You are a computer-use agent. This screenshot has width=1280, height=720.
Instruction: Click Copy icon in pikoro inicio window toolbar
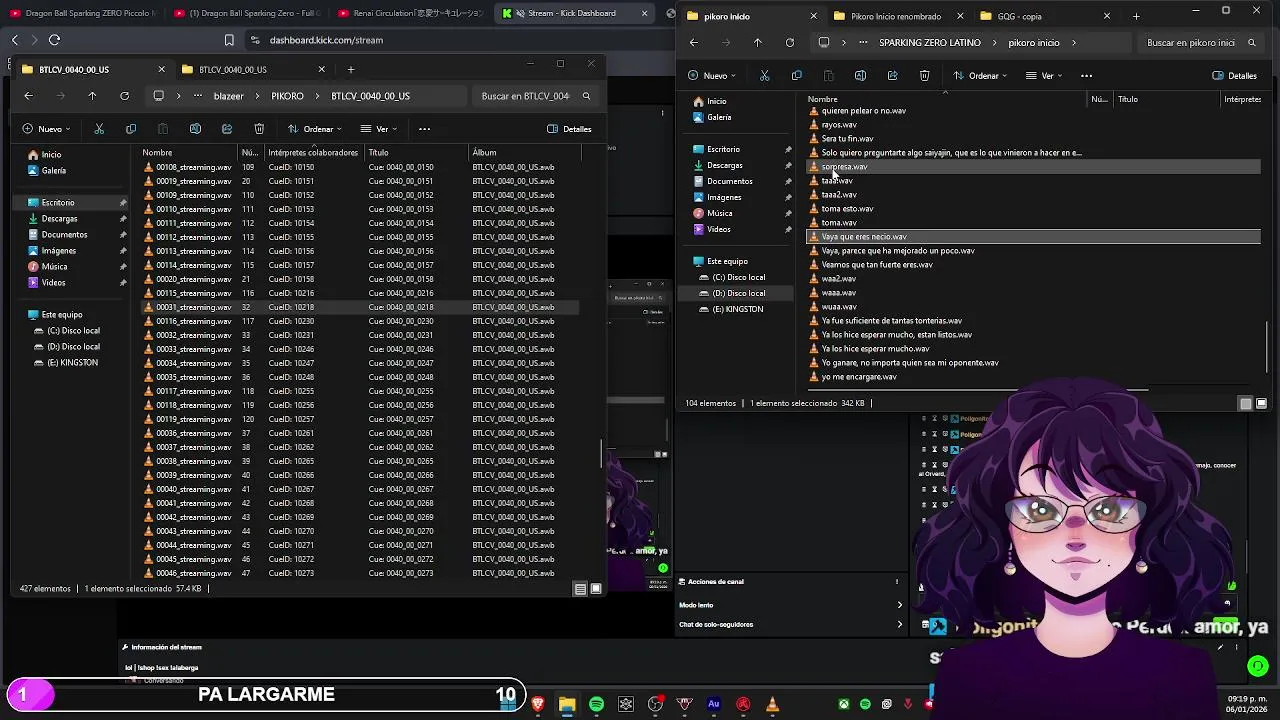797,76
